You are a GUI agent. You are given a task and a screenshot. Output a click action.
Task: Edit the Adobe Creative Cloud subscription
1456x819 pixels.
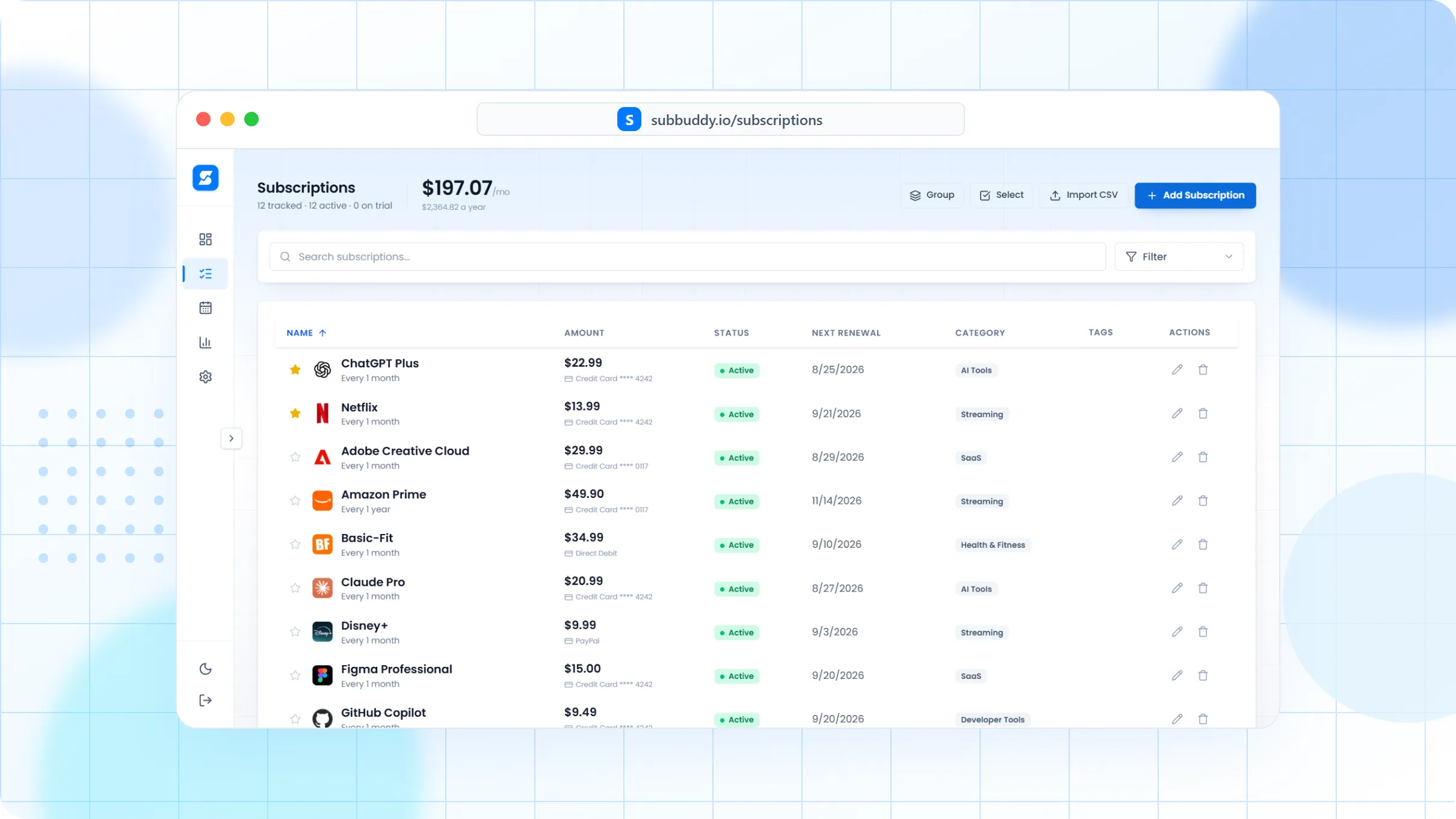pos(1177,457)
